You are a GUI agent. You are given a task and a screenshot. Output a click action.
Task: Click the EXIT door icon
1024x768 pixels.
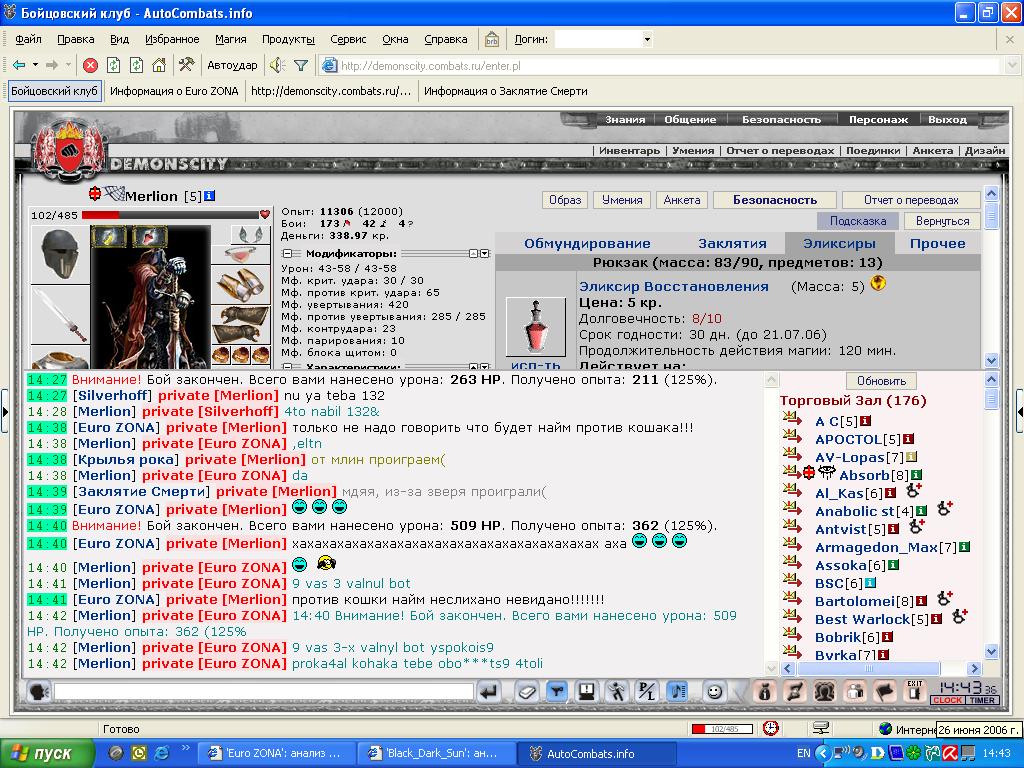click(x=915, y=691)
